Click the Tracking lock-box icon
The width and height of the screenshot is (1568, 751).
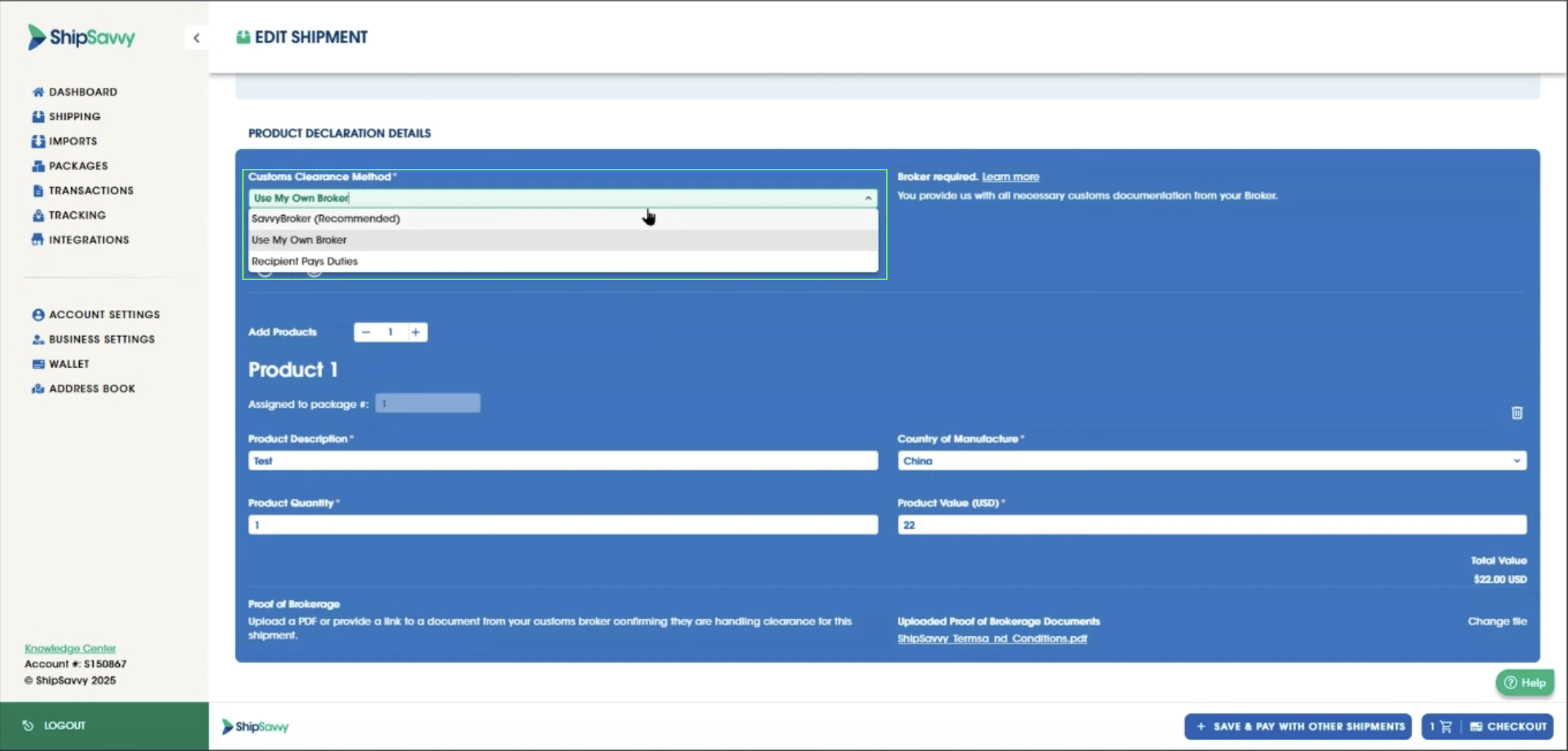coord(38,216)
